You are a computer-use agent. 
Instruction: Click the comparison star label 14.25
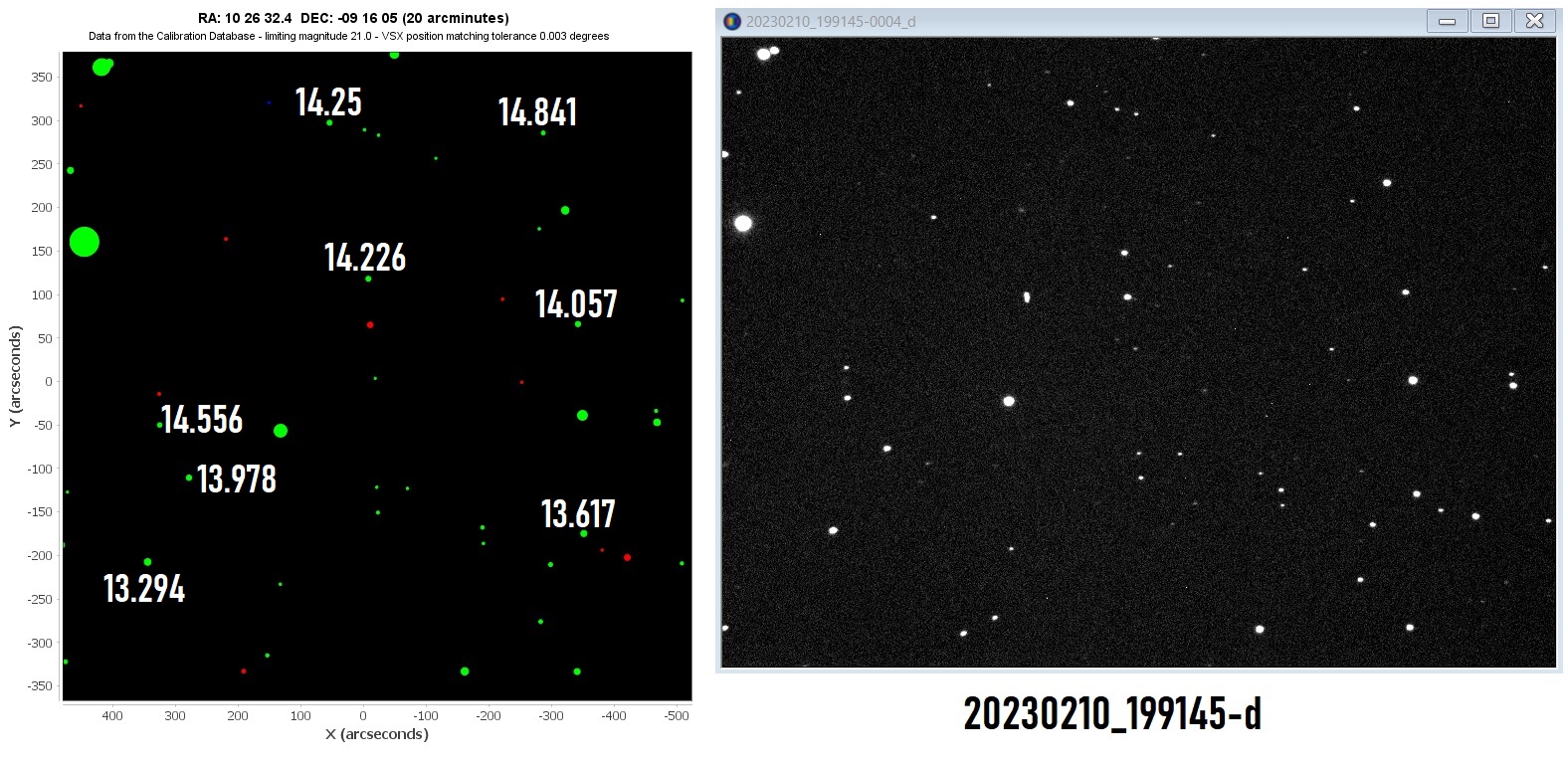coord(328,102)
